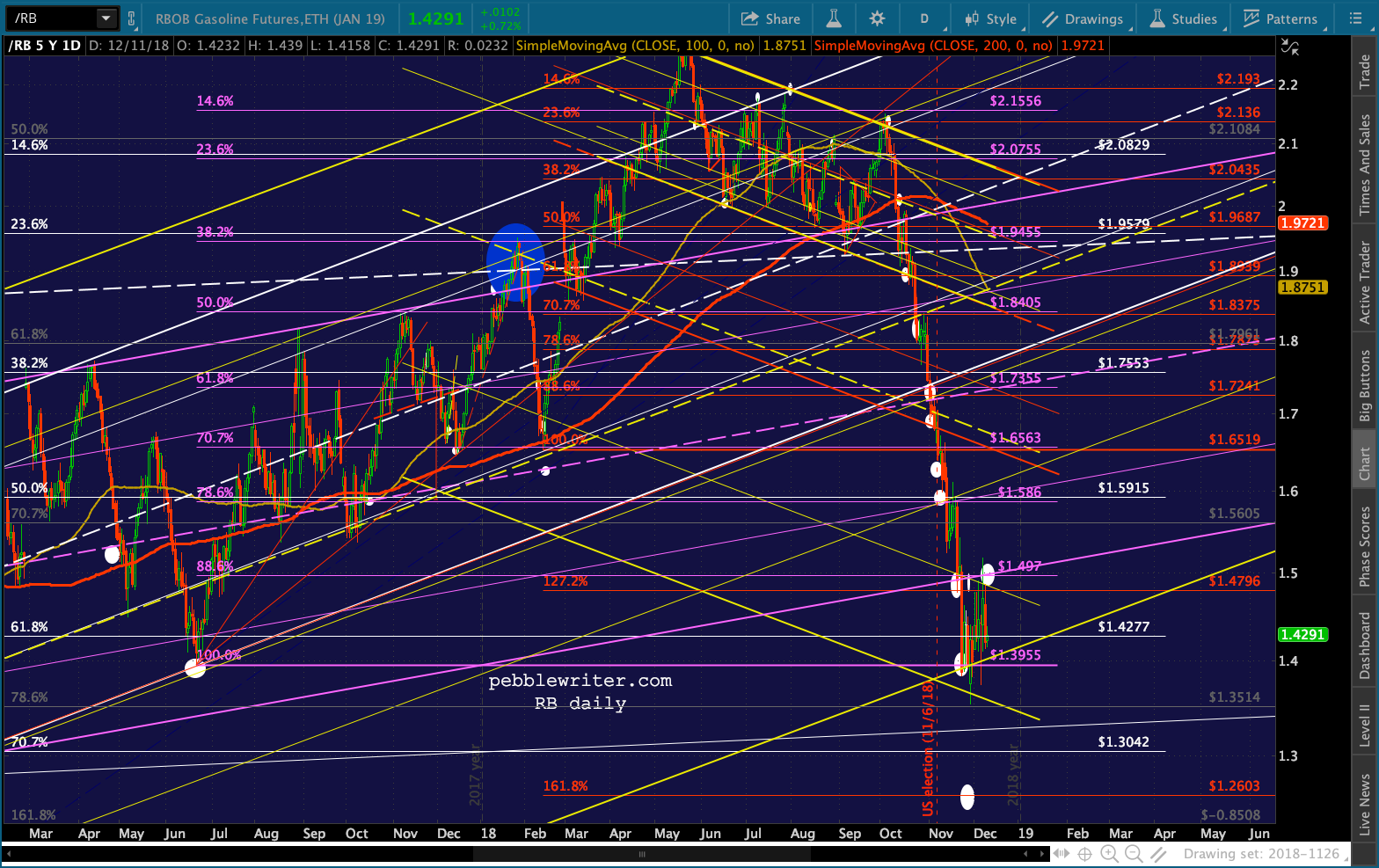Click the $1.6519 red level label

[1234, 440]
